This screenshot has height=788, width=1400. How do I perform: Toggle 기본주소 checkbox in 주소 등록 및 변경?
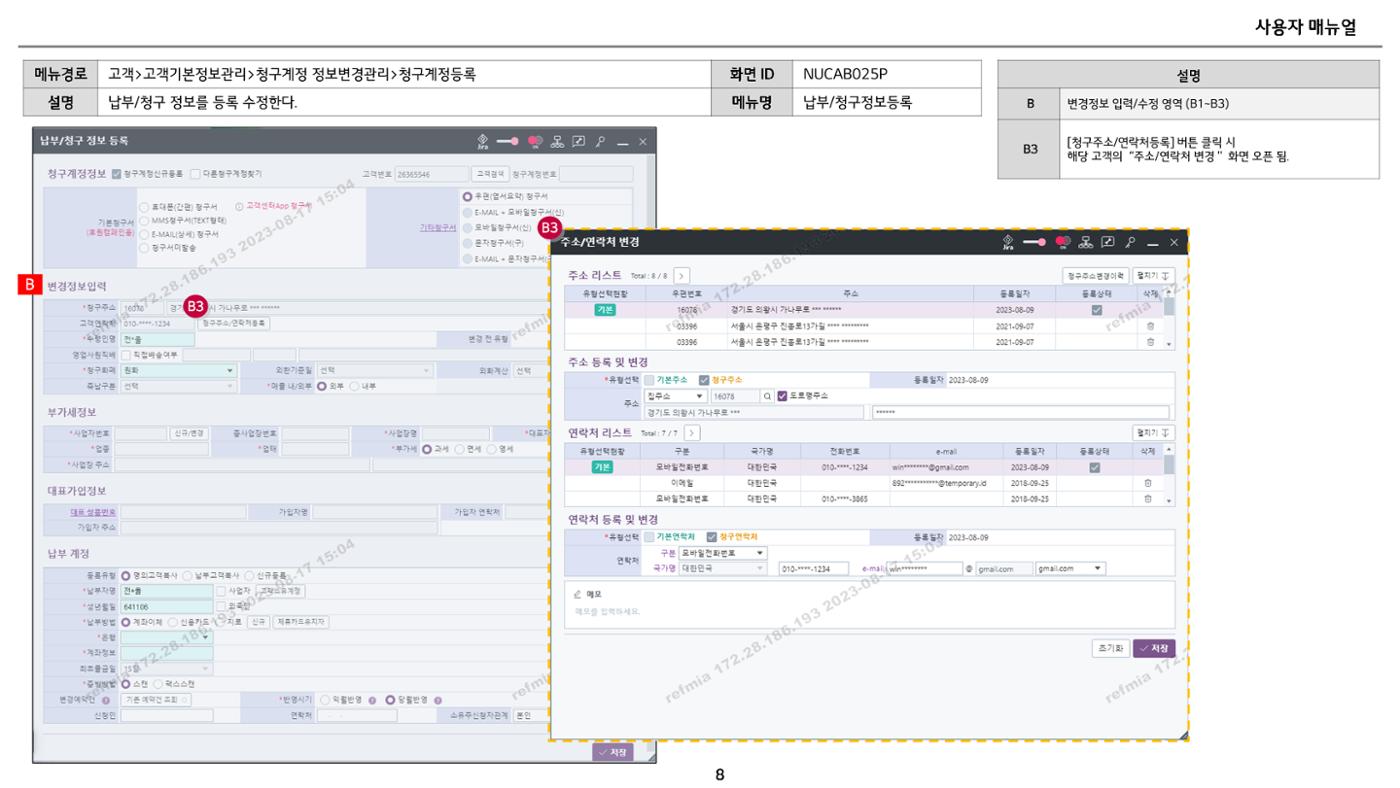650,380
